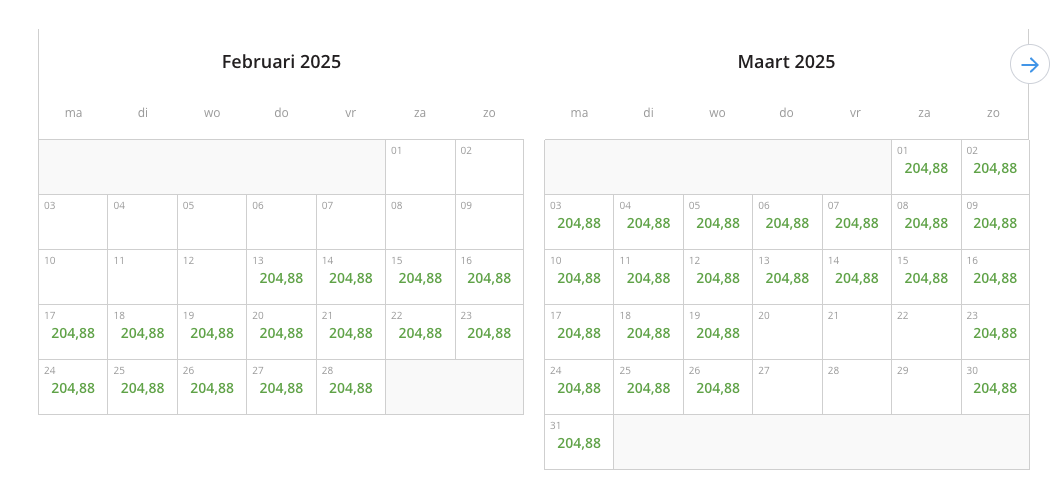Select 12 March date cell

tap(718, 277)
